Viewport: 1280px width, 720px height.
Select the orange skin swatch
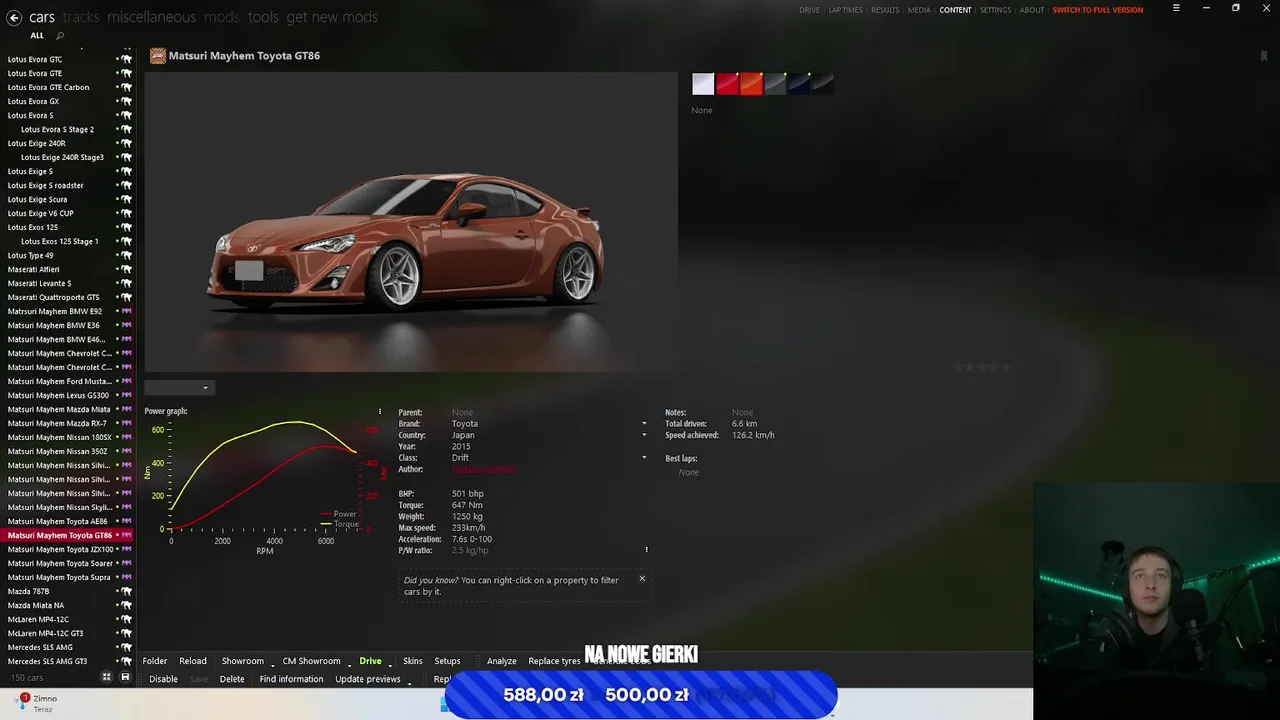pos(751,84)
